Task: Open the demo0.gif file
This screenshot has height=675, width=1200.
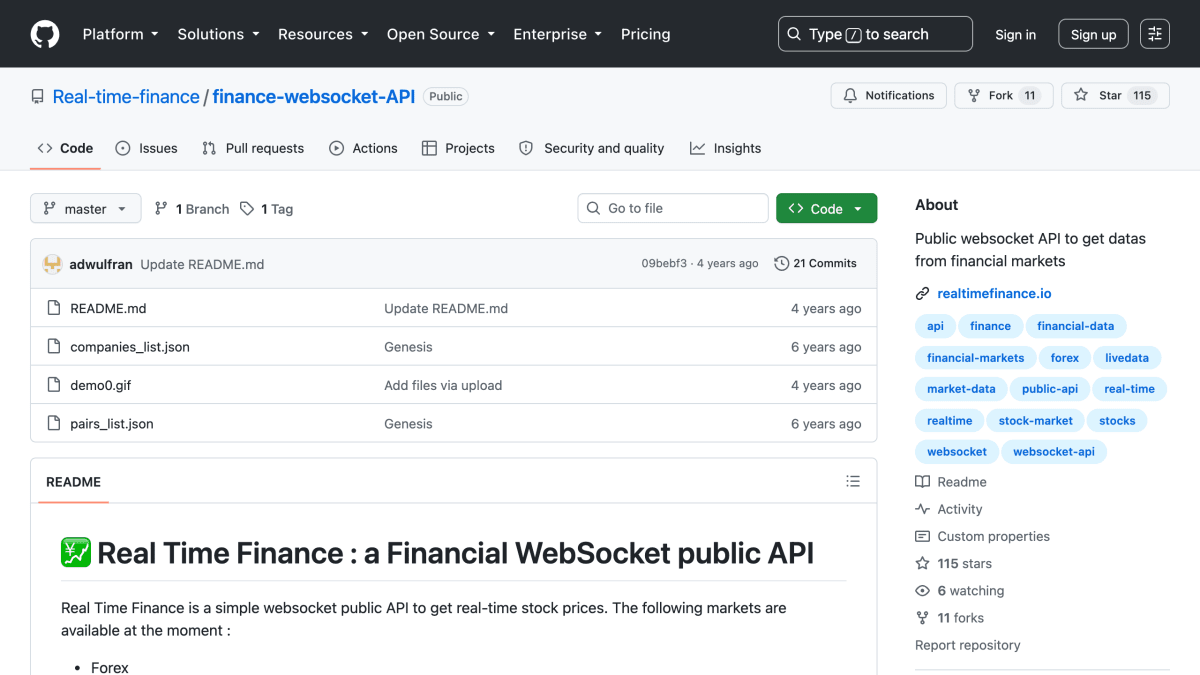Action: click(100, 385)
